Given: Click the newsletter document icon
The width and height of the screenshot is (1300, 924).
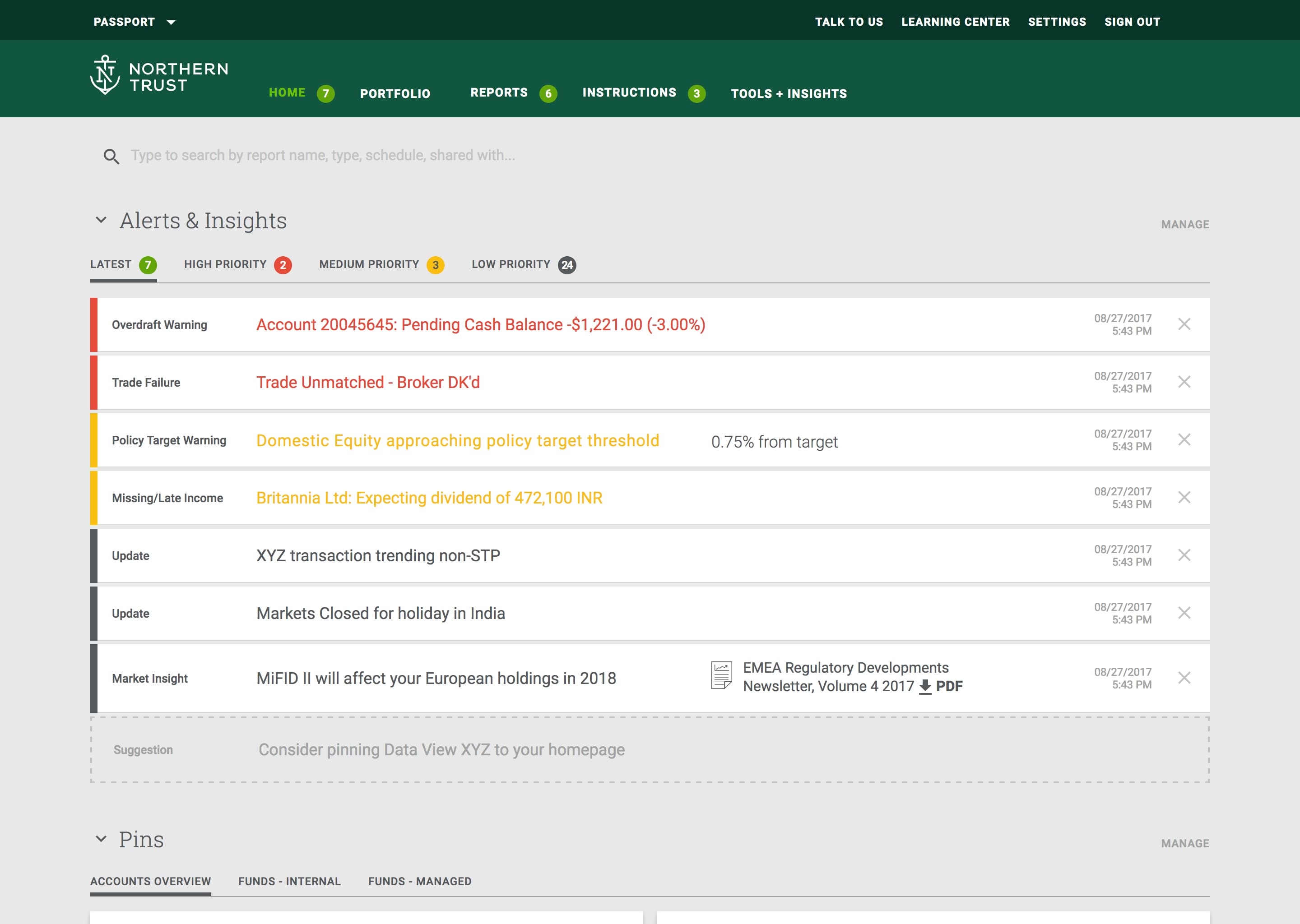Looking at the screenshot, I should [721, 675].
